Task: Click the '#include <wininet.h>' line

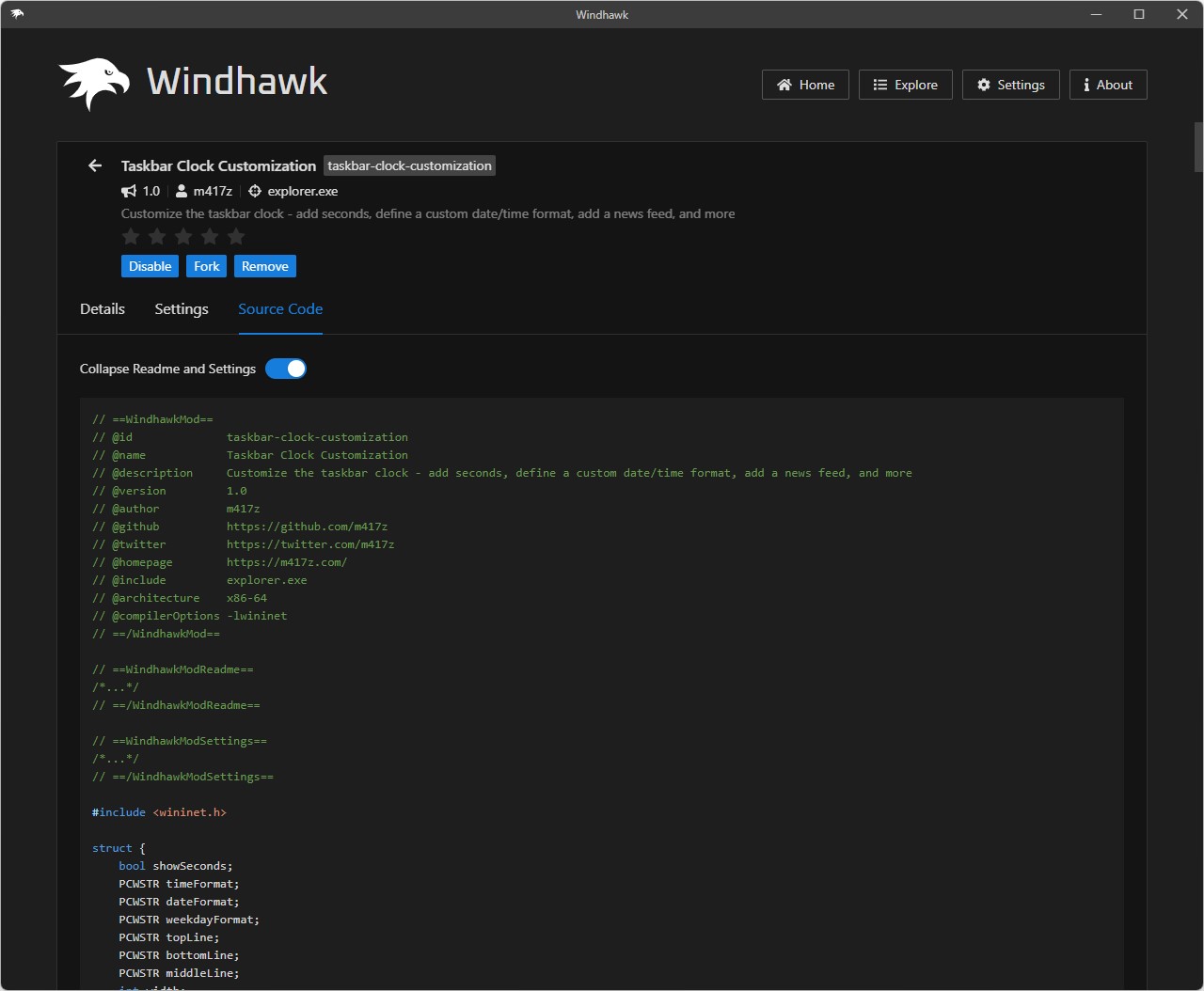Action: tap(159, 812)
